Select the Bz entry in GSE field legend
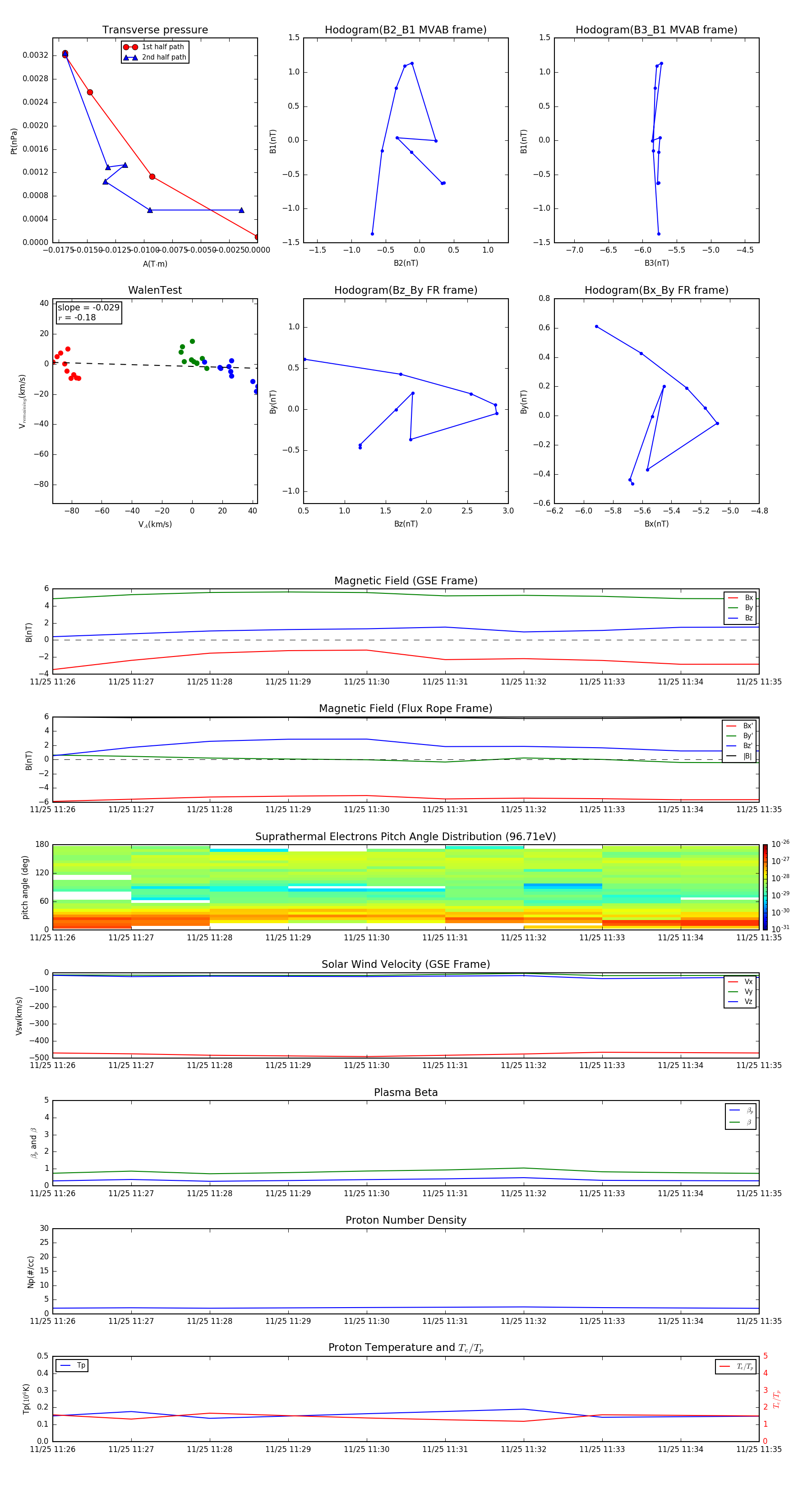 coord(741,618)
